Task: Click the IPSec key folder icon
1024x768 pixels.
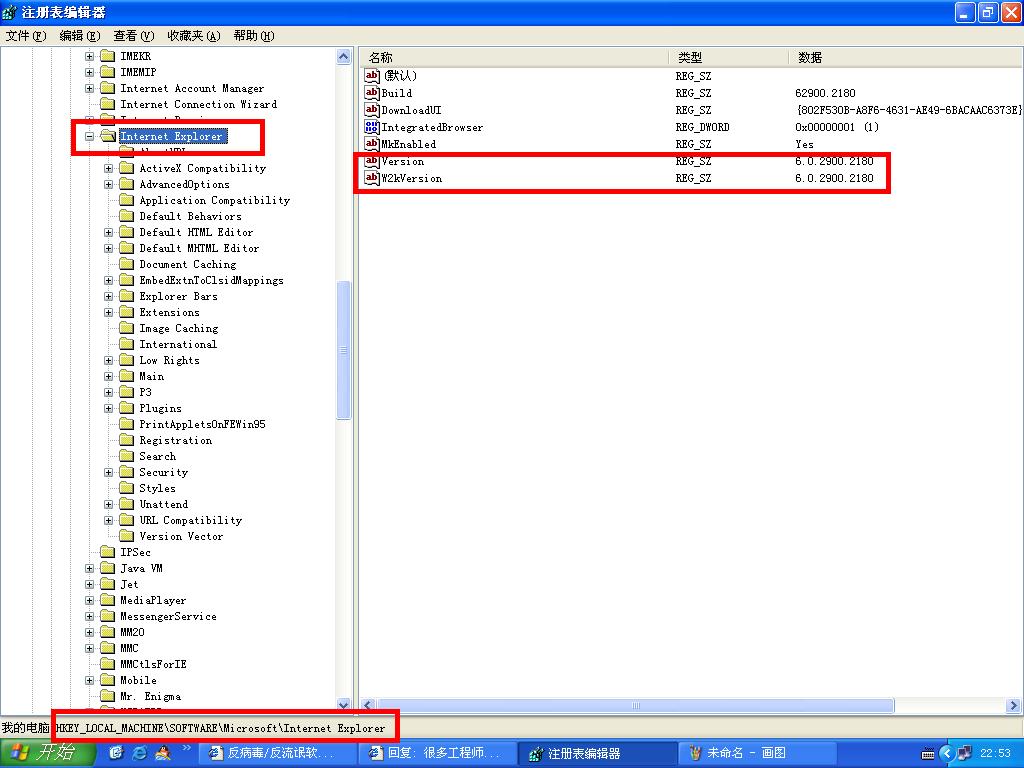Action: [x=108, y=552]
